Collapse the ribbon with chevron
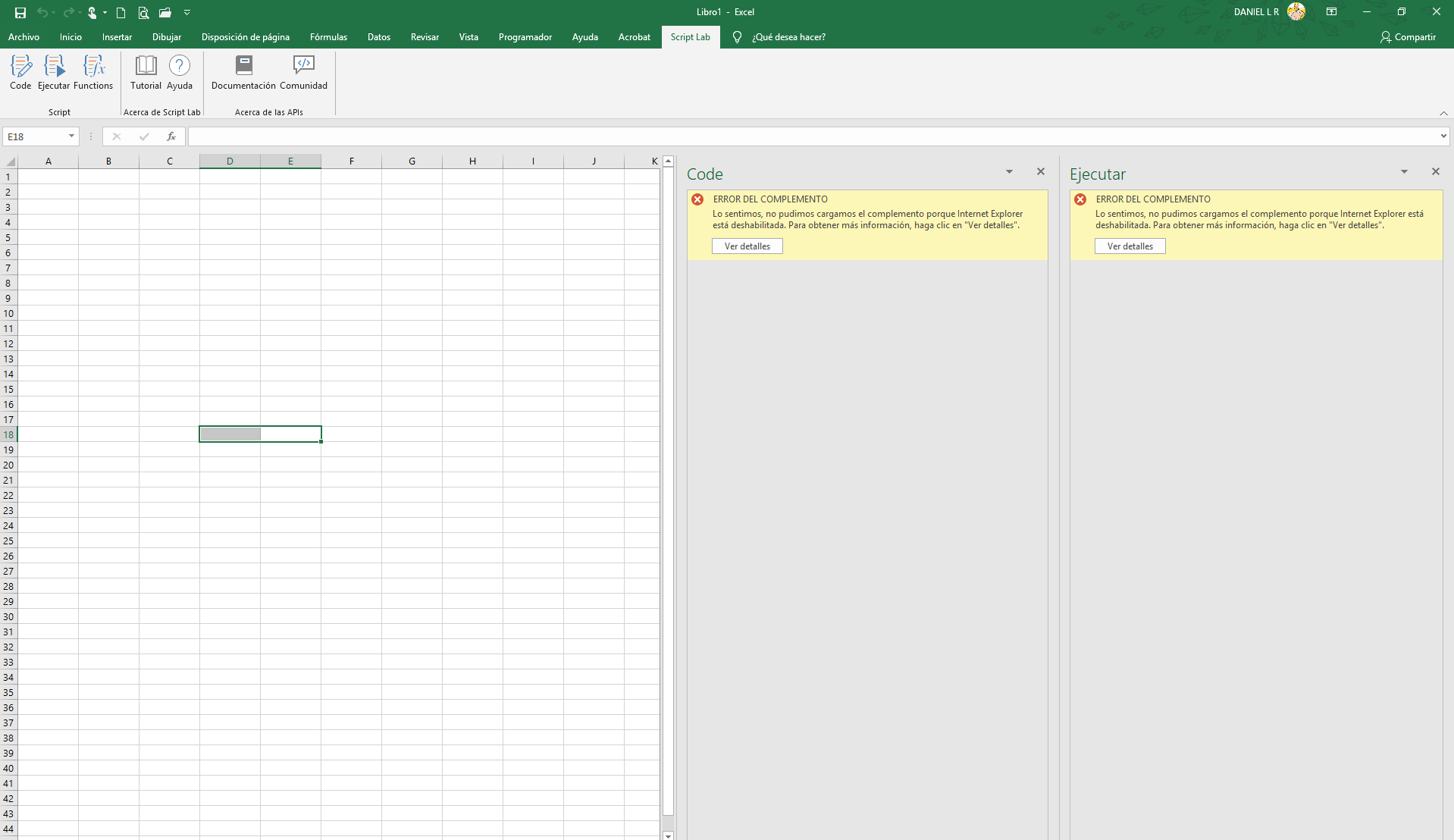The height and width of the screenshot is (840, 1454). click(1443, 113)
